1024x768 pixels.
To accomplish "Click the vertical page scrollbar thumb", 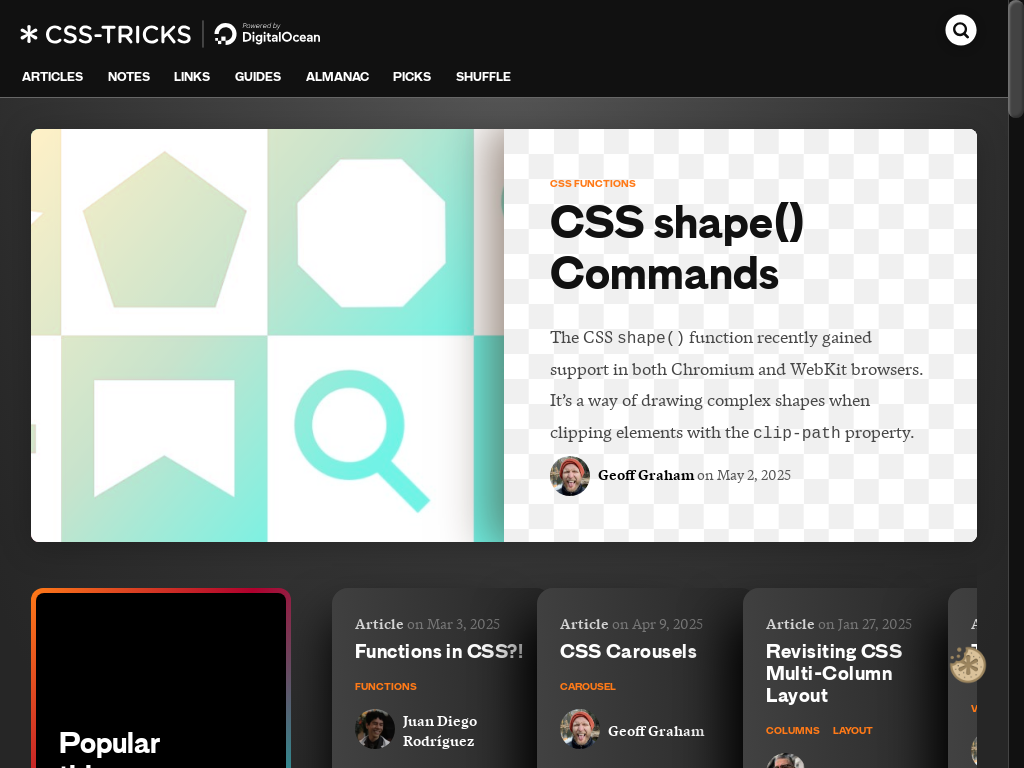I will tap(1016, 59).
